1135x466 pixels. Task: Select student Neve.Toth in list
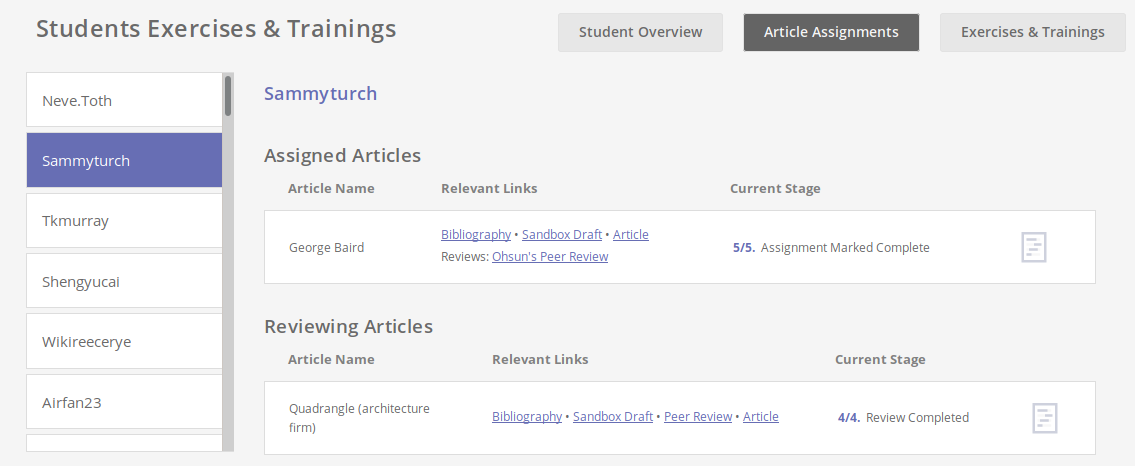125,100
